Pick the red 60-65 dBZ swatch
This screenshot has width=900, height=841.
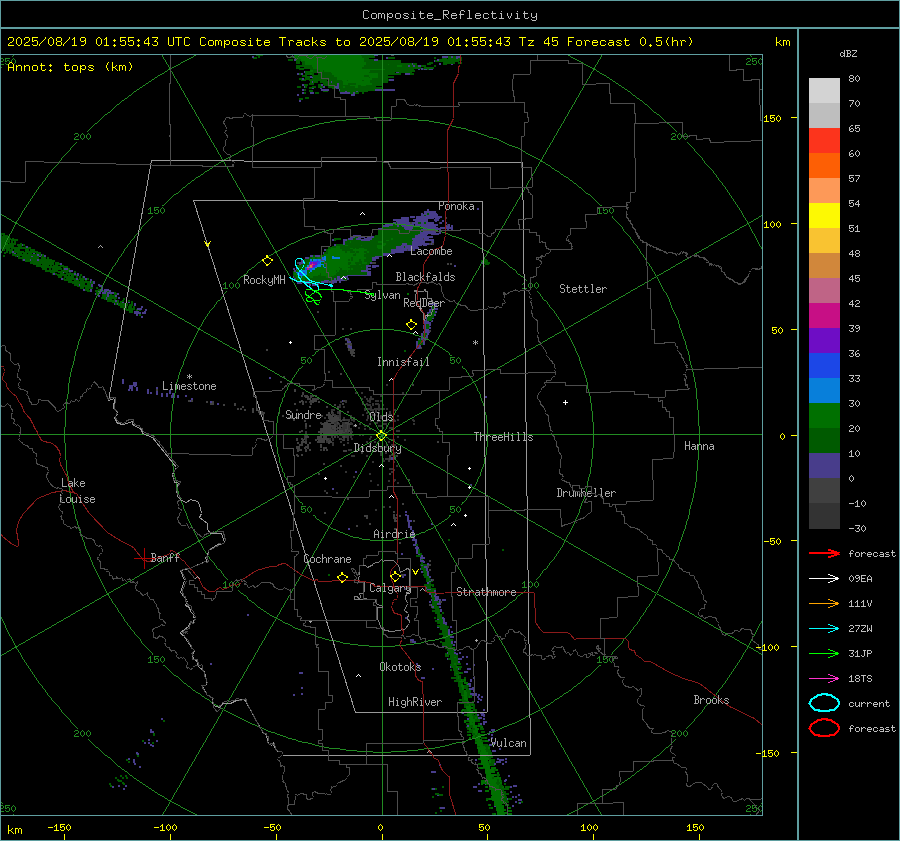click(x=824, y=141)
